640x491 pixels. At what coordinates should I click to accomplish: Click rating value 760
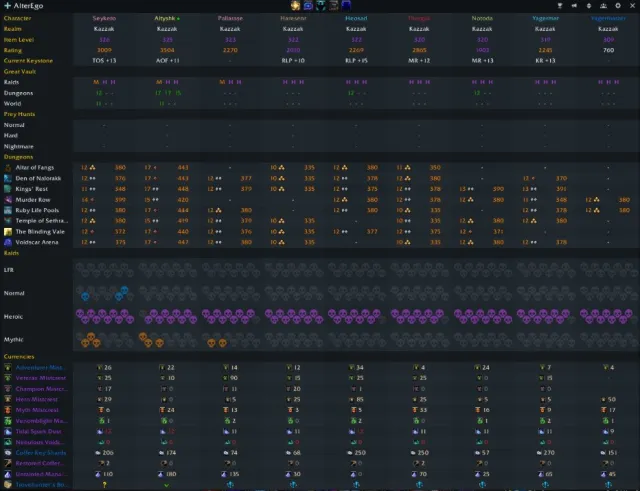pos(608,50)
